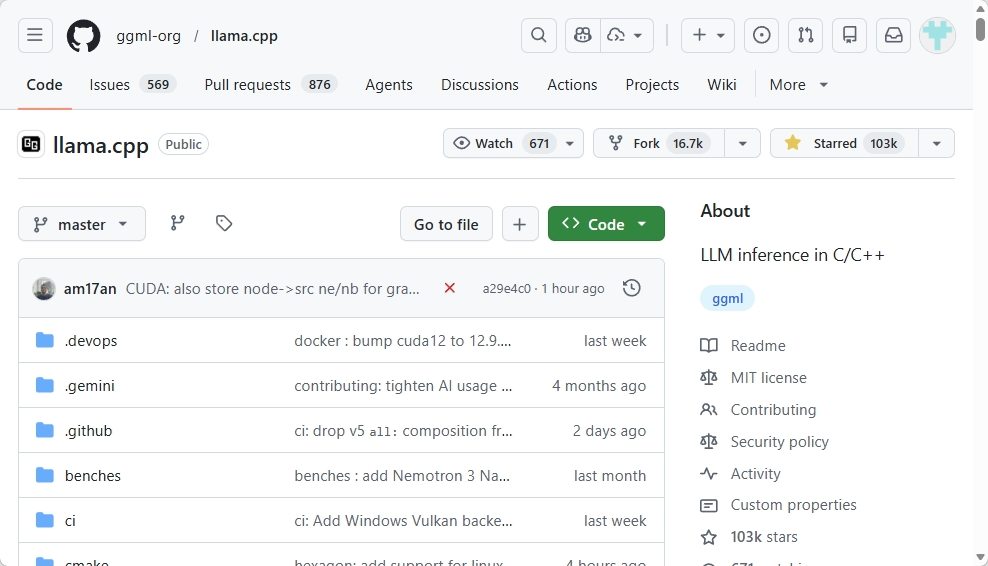This screenshot has height=566, width=988.
Task: Open the am17an author link
Action: tap(90, 289)
